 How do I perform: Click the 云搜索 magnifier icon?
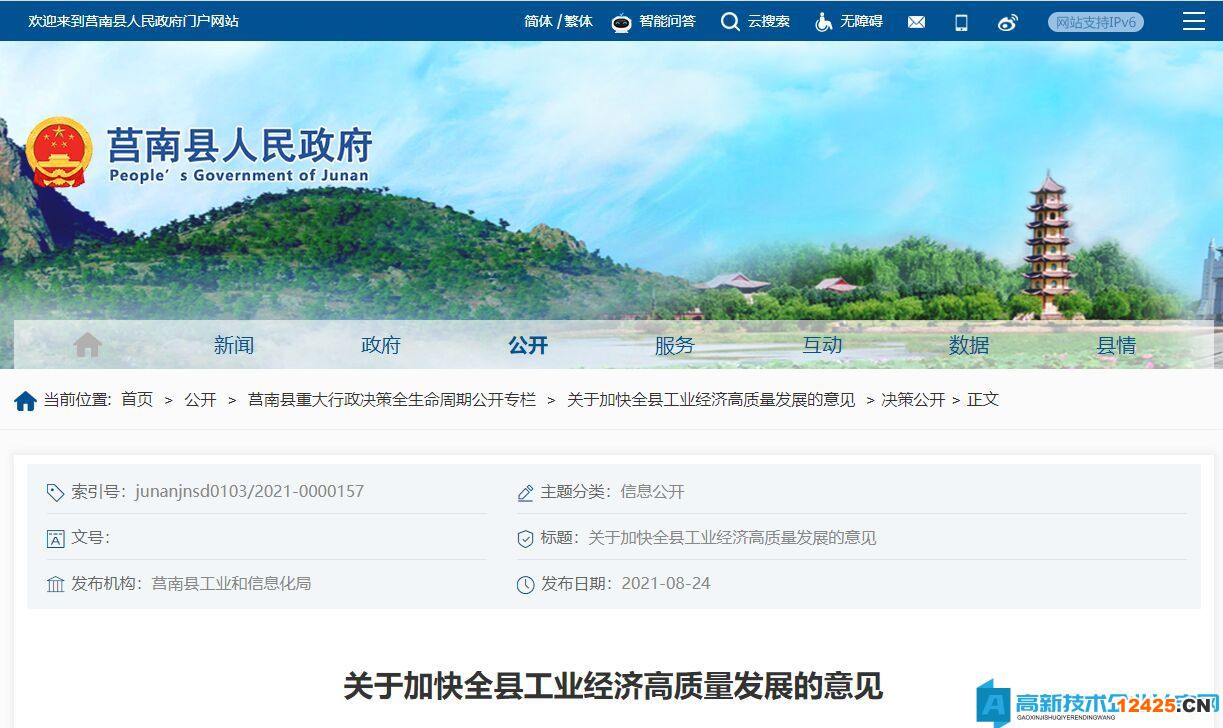[x=730, y=22]
